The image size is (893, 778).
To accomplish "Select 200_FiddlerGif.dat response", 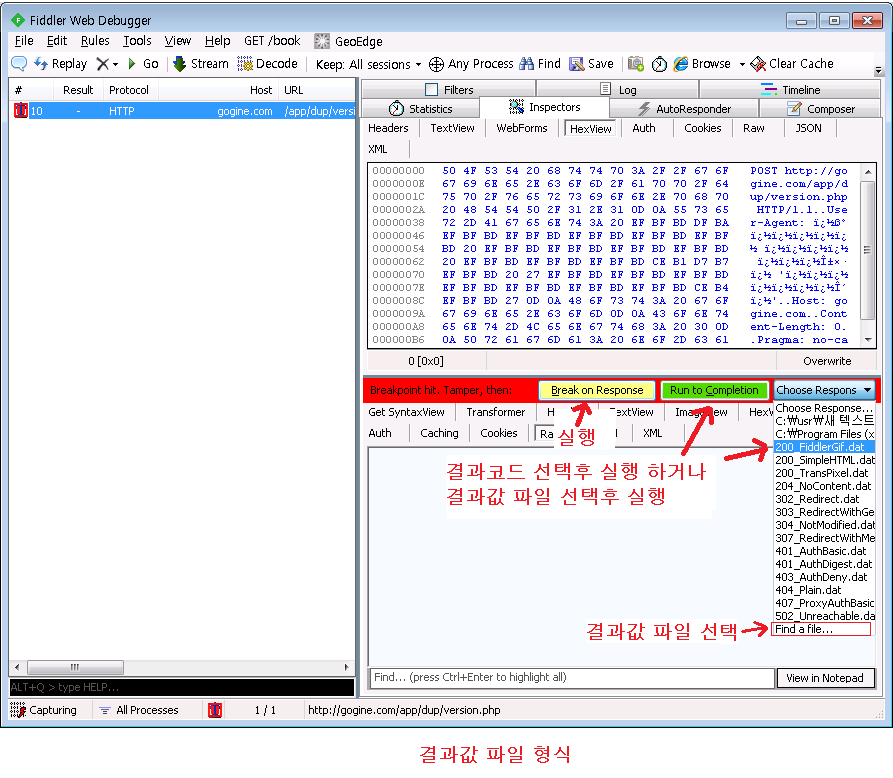I will (824, 447).
